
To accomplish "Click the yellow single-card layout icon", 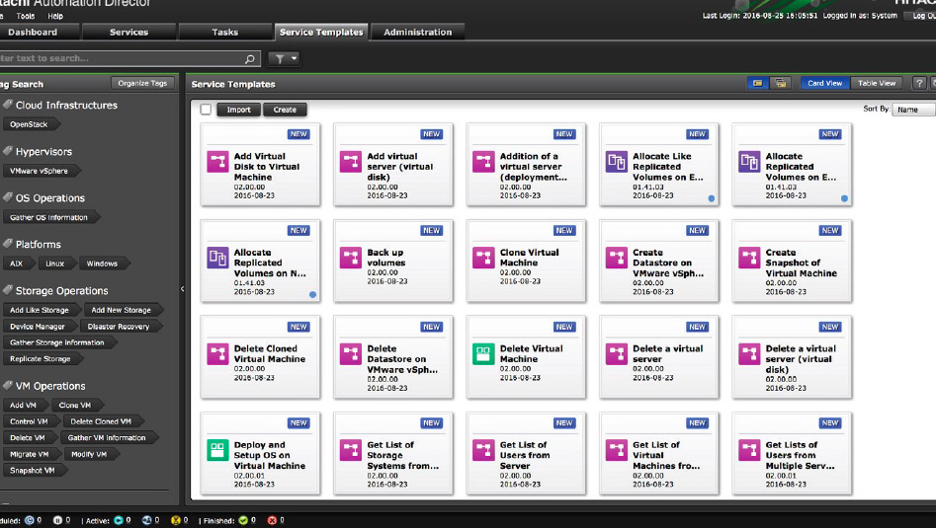I will 757,84.
